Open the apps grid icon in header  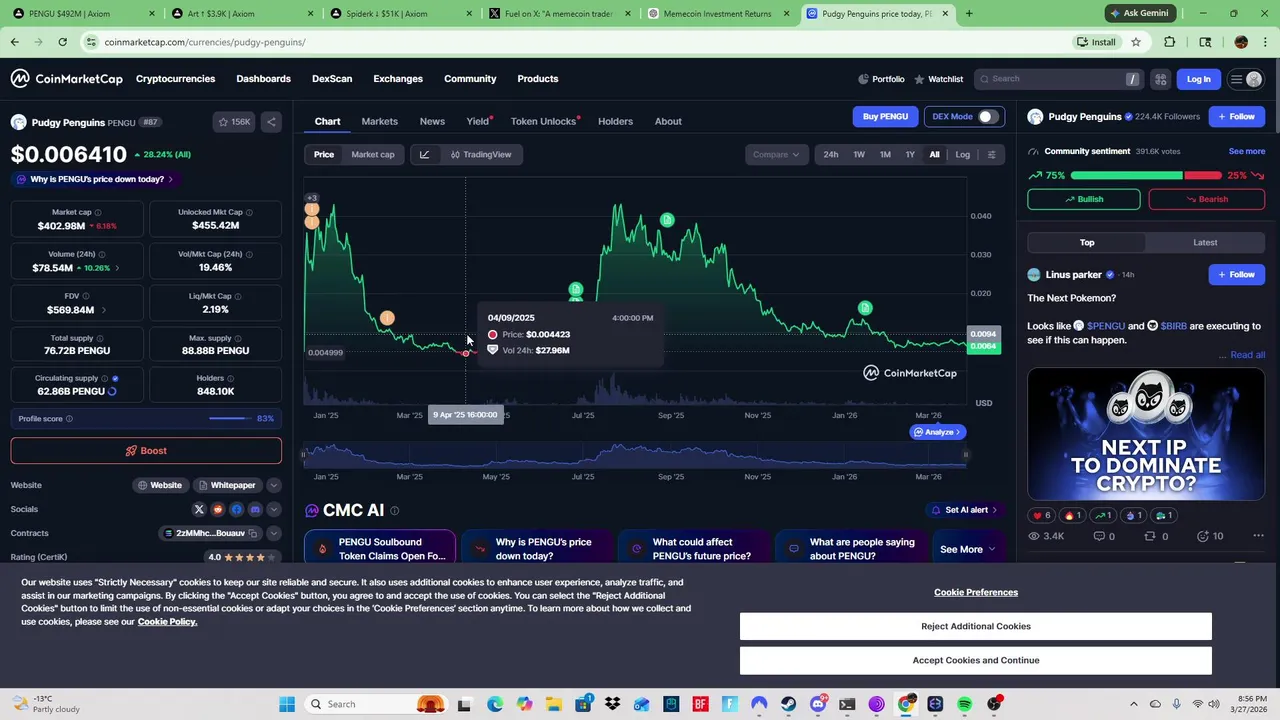tap(1160, 79)
